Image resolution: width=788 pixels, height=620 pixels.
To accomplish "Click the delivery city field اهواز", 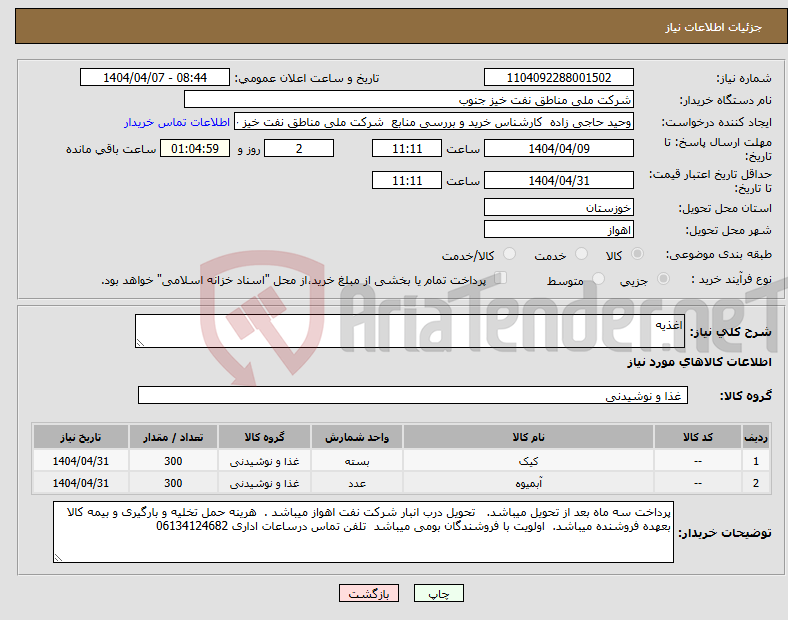I will 559,229.
